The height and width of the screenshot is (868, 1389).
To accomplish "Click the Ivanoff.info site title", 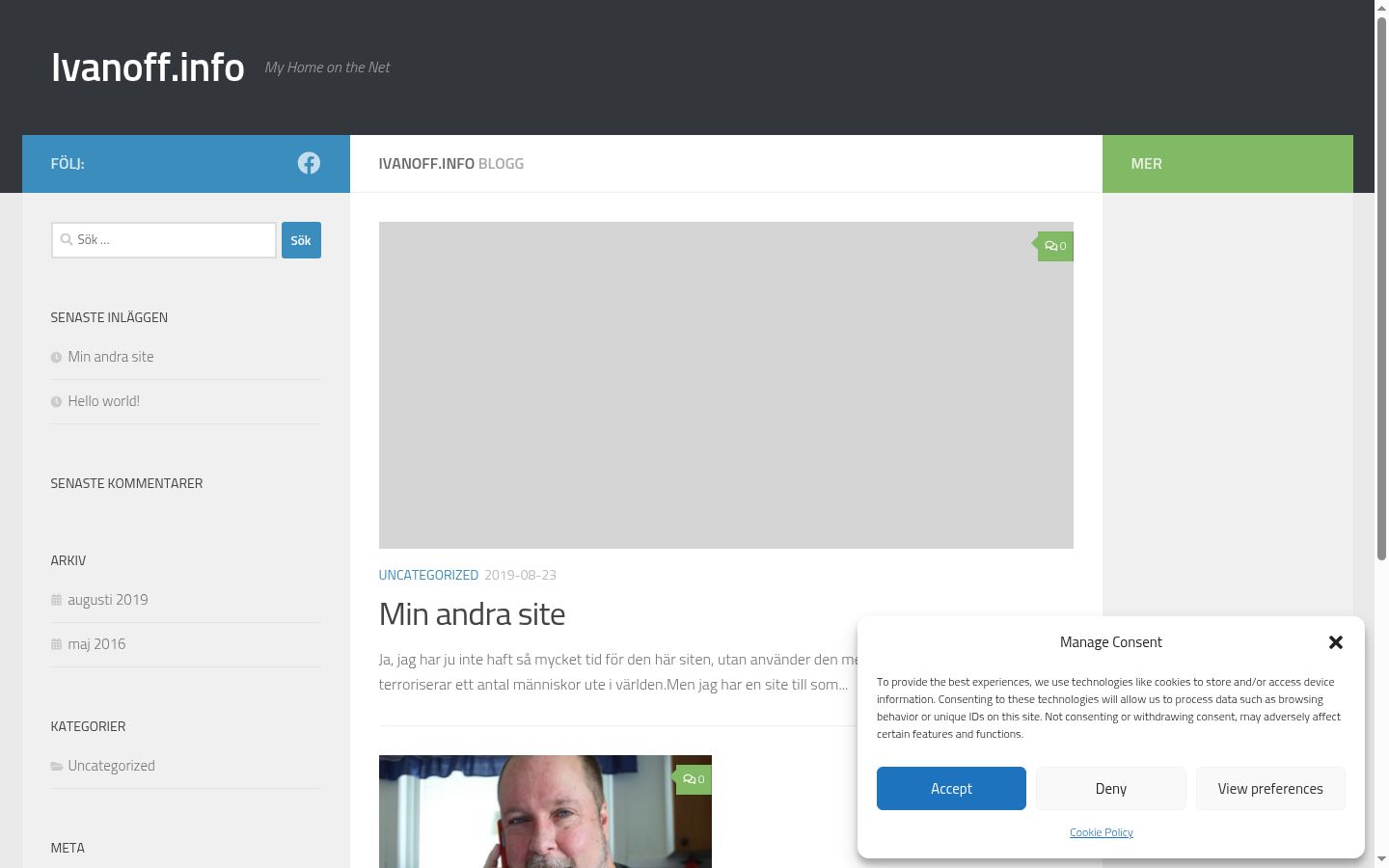I will 148,68.
